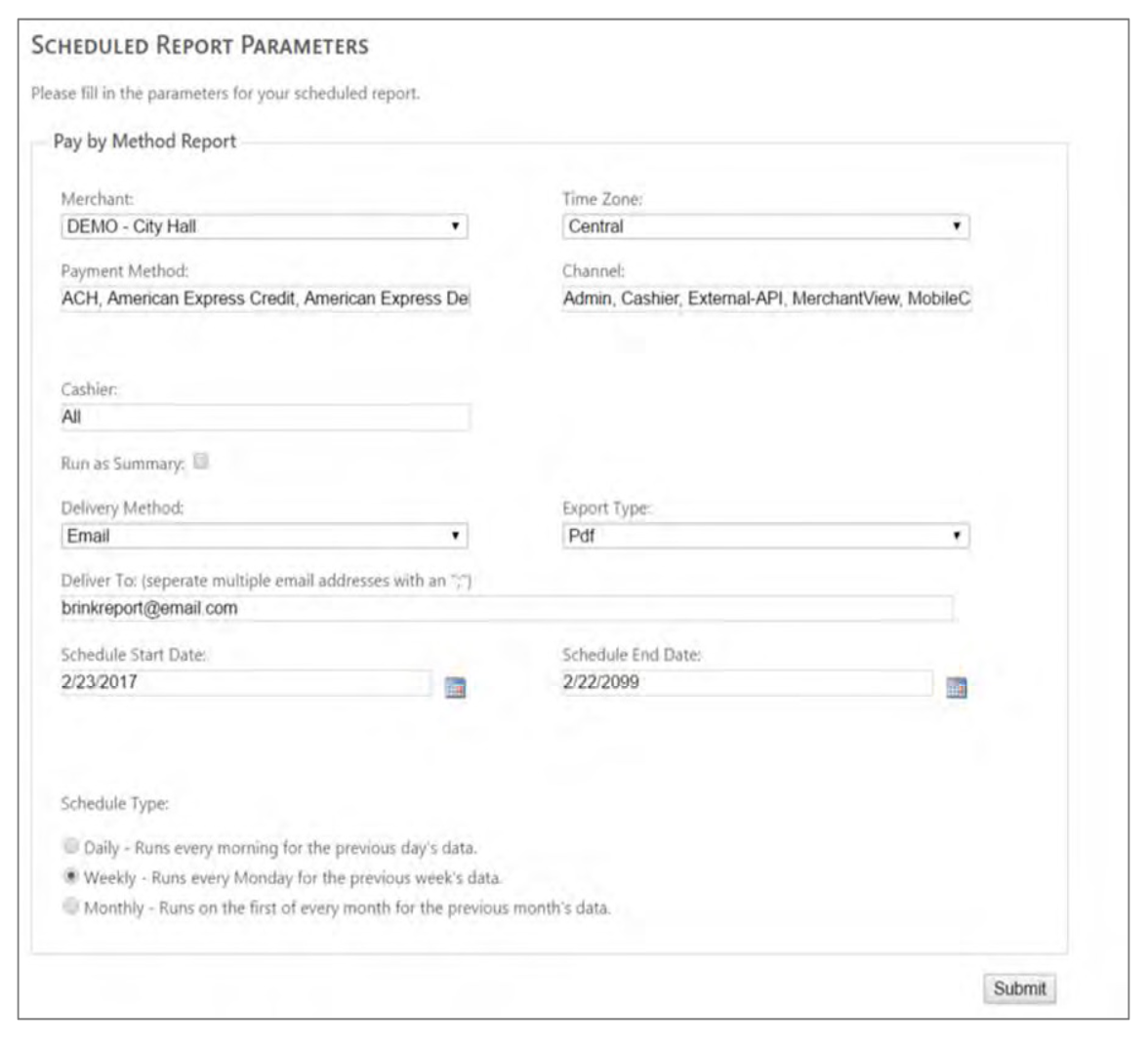The width and height of the screenshot is (1148, 1048).
Task: Select the Weekly schedule type radio button
Action: coord(70,876)
